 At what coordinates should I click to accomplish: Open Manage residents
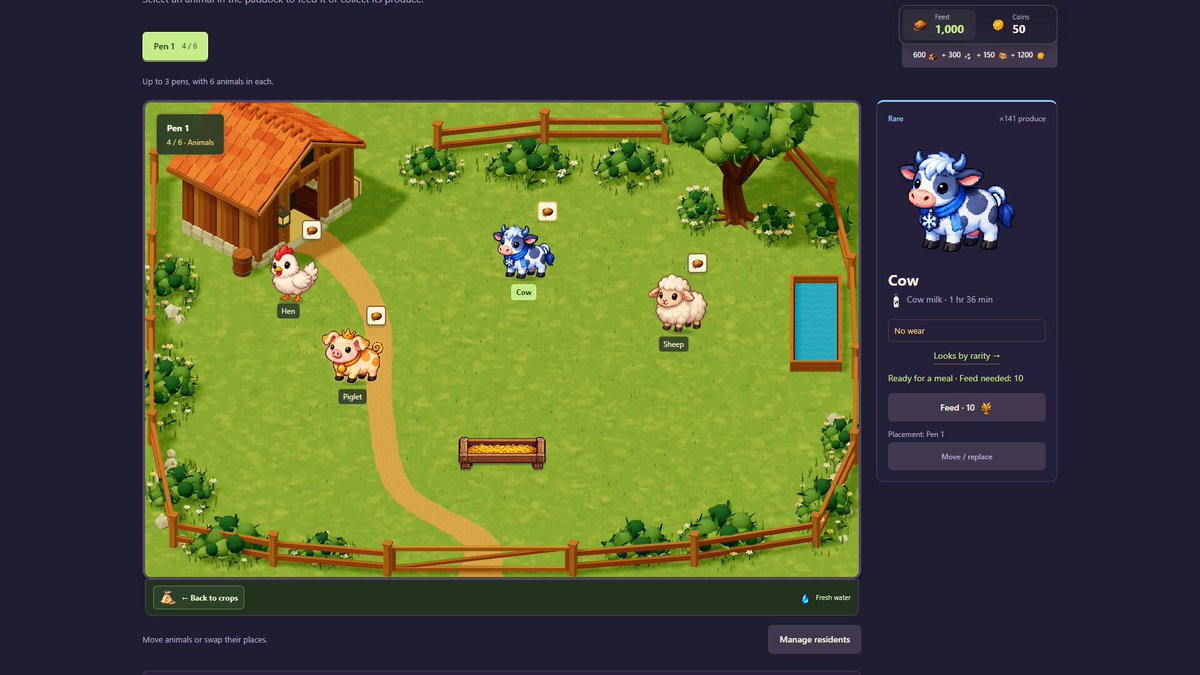point(814,640)
